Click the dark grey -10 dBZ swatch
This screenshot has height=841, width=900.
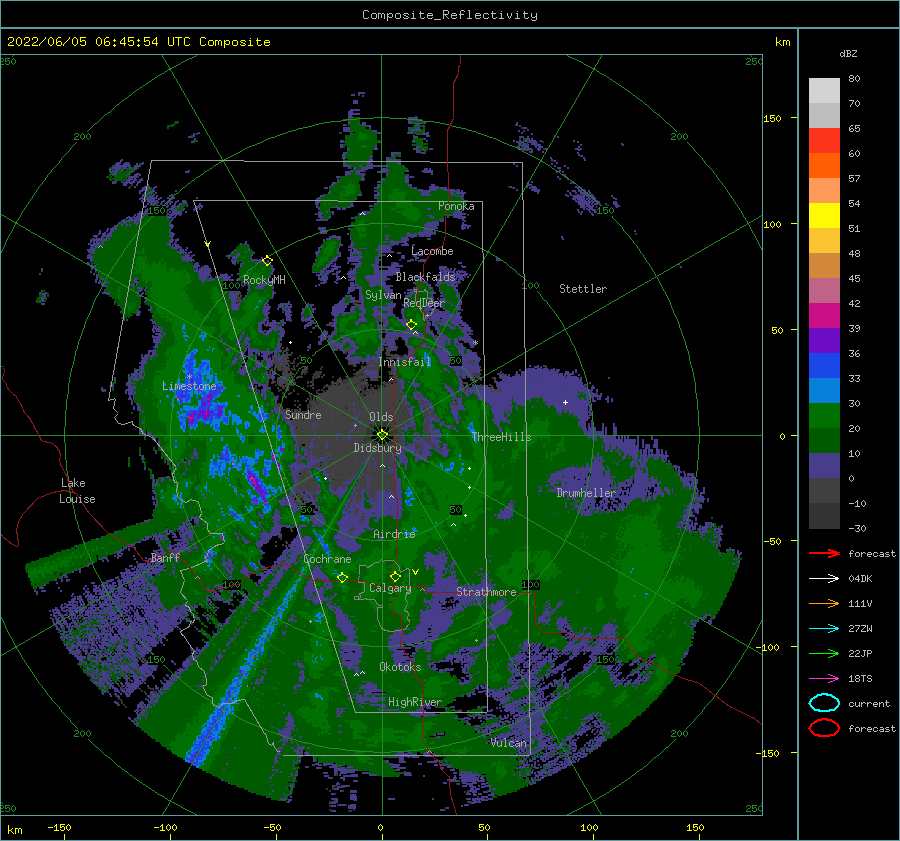click(824, 516)
